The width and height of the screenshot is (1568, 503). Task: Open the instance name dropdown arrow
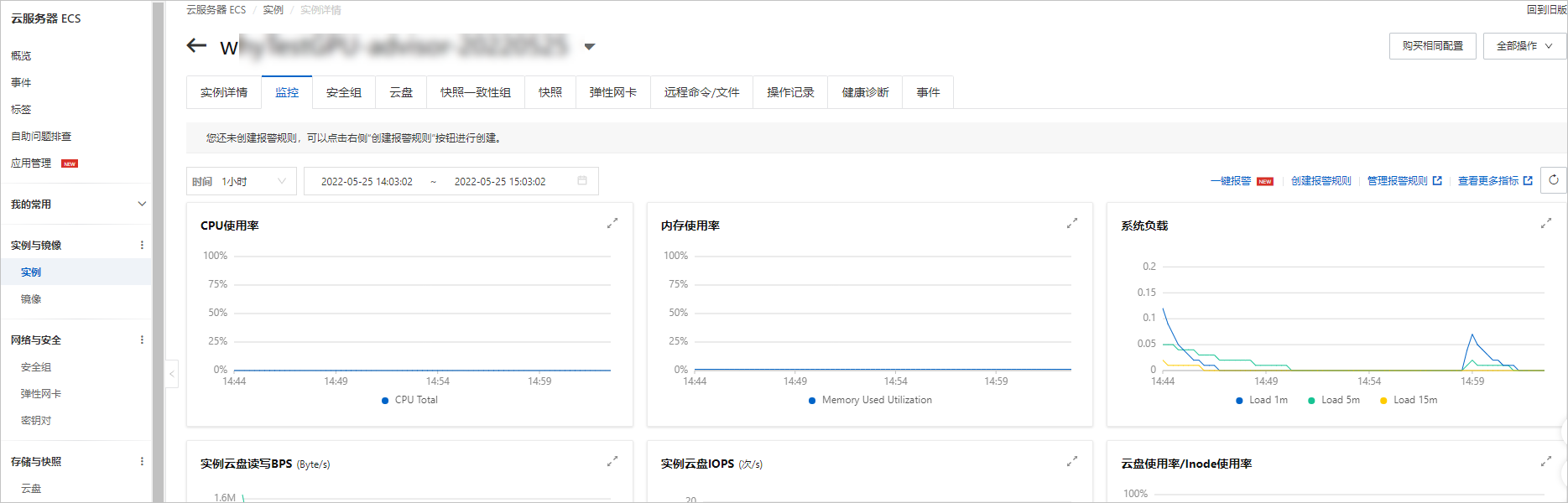click(589, 47)
